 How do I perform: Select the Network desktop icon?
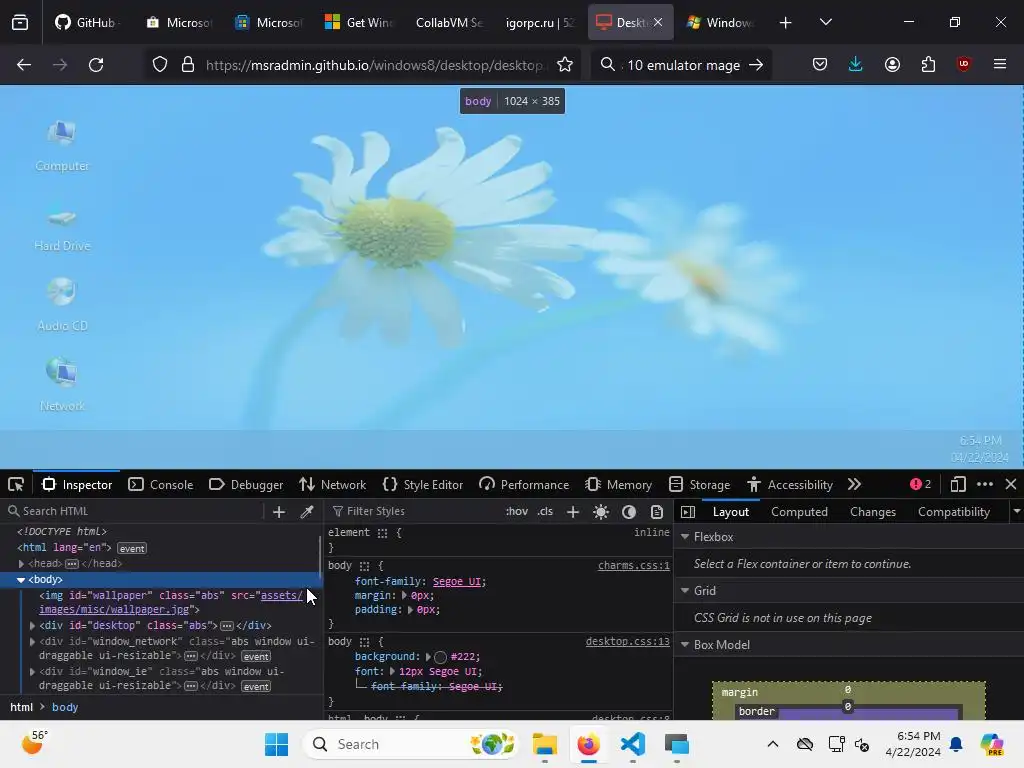tap(62, 385)
